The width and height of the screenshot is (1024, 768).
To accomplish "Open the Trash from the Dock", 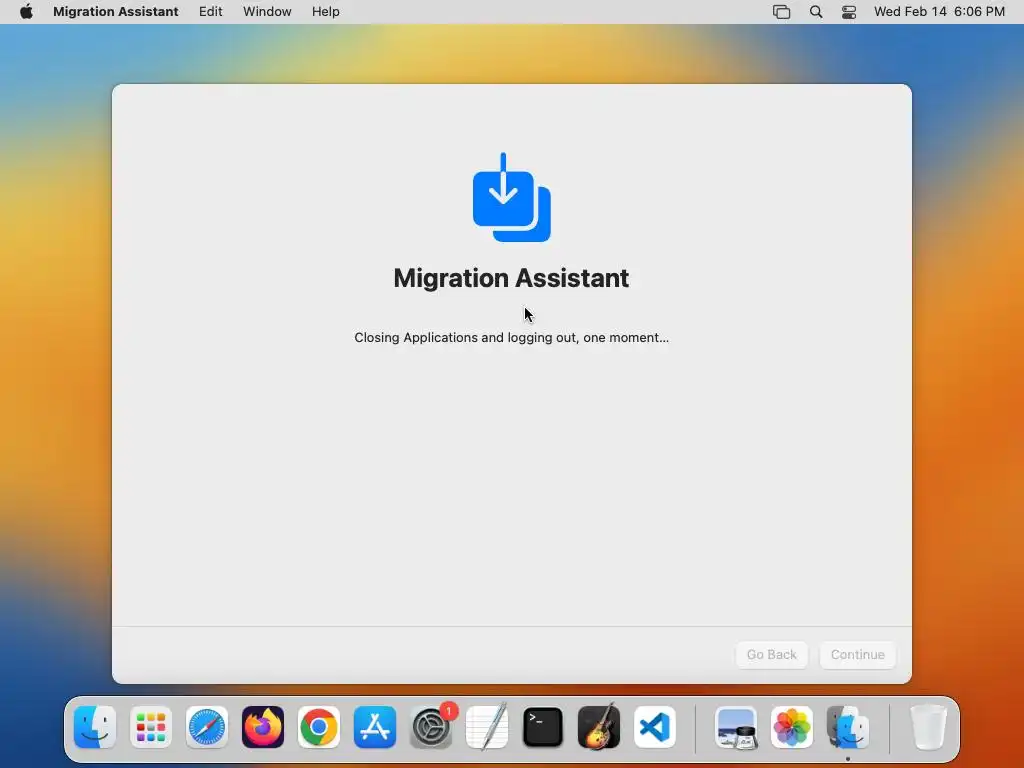I will point(928,727).
